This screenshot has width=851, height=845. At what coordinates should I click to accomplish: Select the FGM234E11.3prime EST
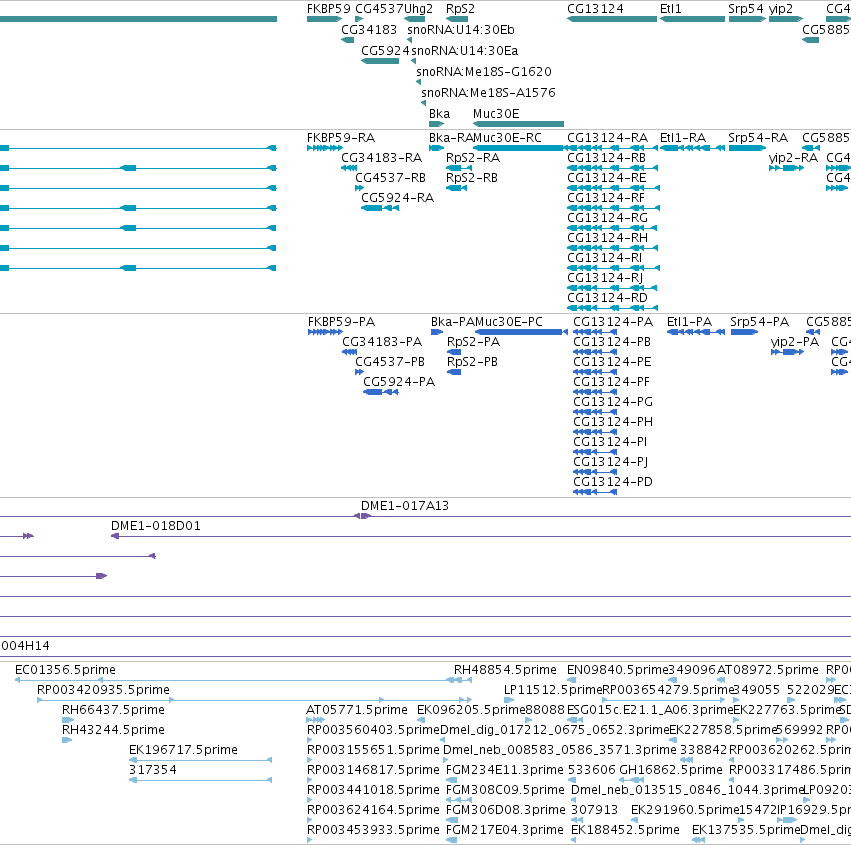[452, 780]
